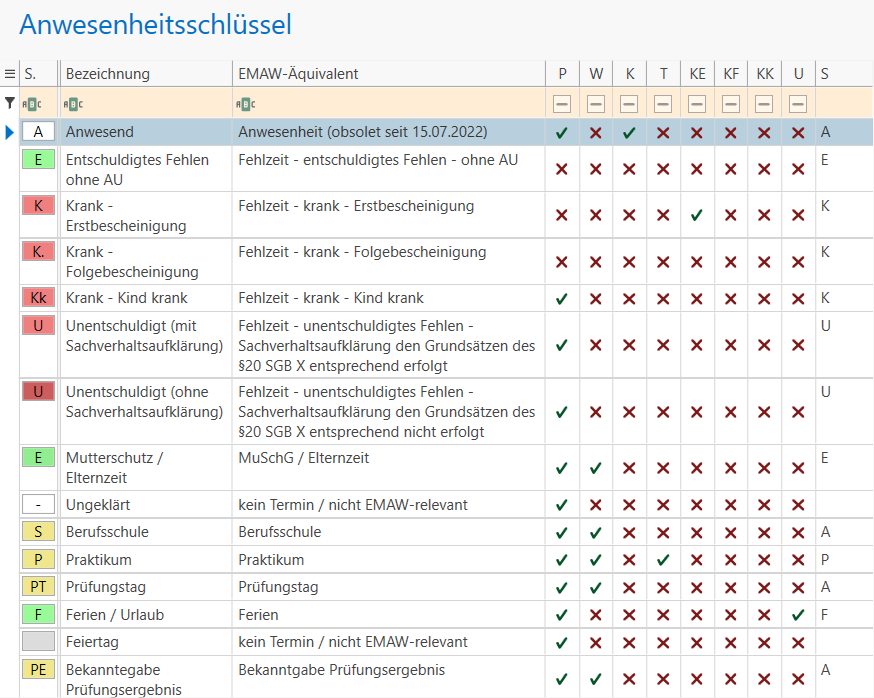The image size is (874, 698).
Task: Click the red cross in P column for Krank - Folgebescheinigung
Action: (x=562, y=262)
